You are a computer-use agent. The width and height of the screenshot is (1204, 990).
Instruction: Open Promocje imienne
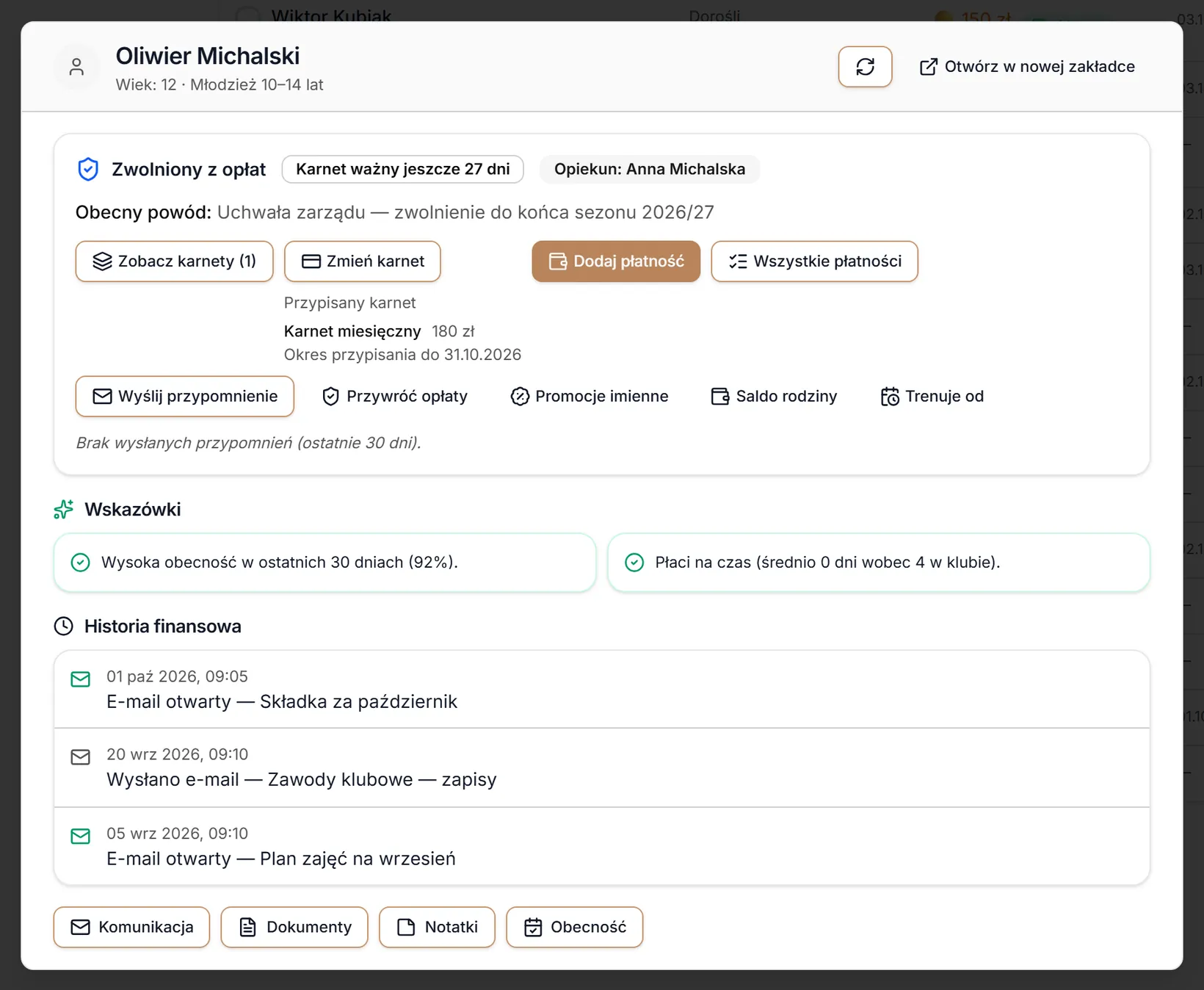(x=590, y=397)
